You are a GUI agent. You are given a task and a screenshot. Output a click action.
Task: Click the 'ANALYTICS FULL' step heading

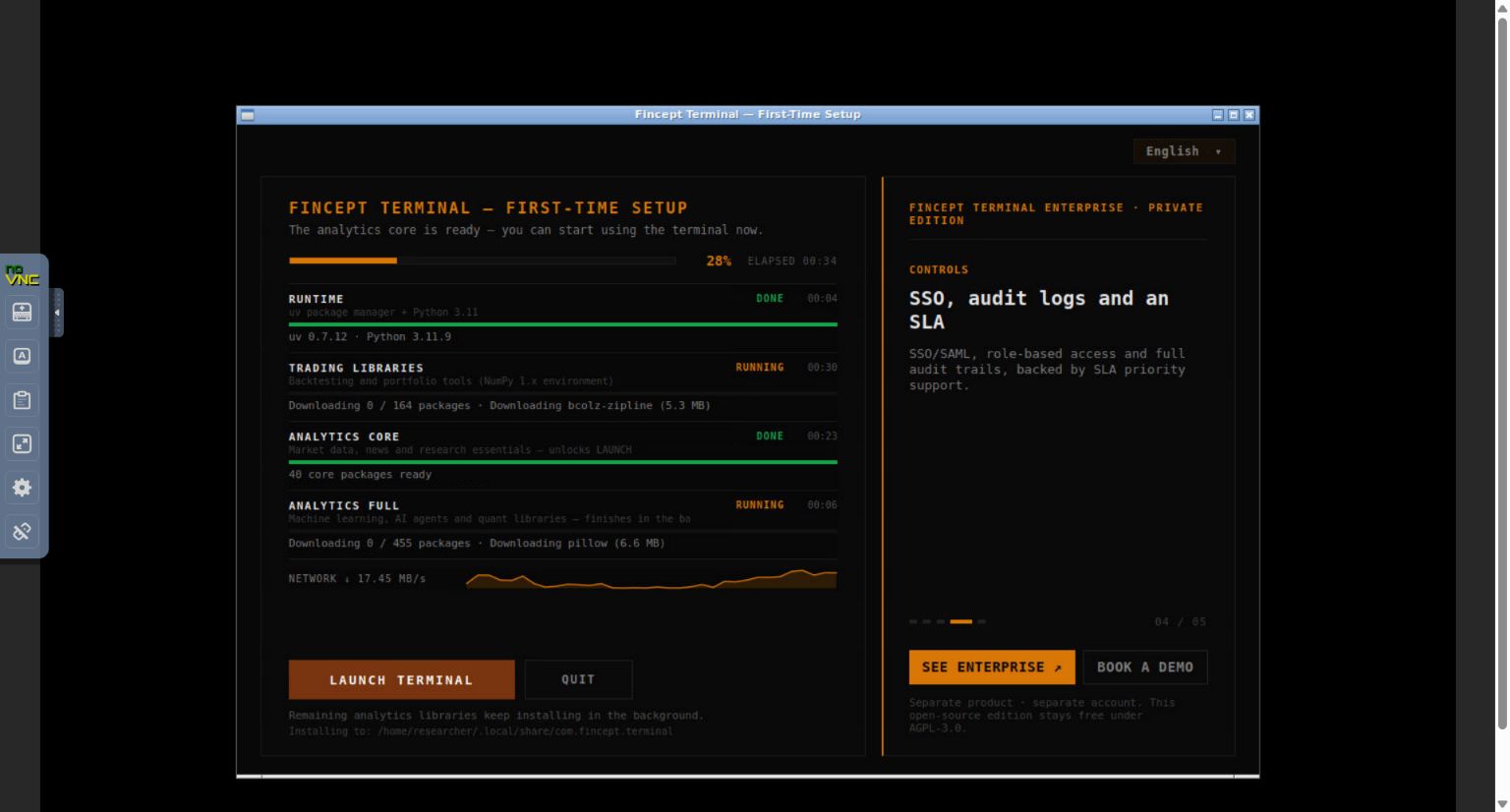[344, 505]
